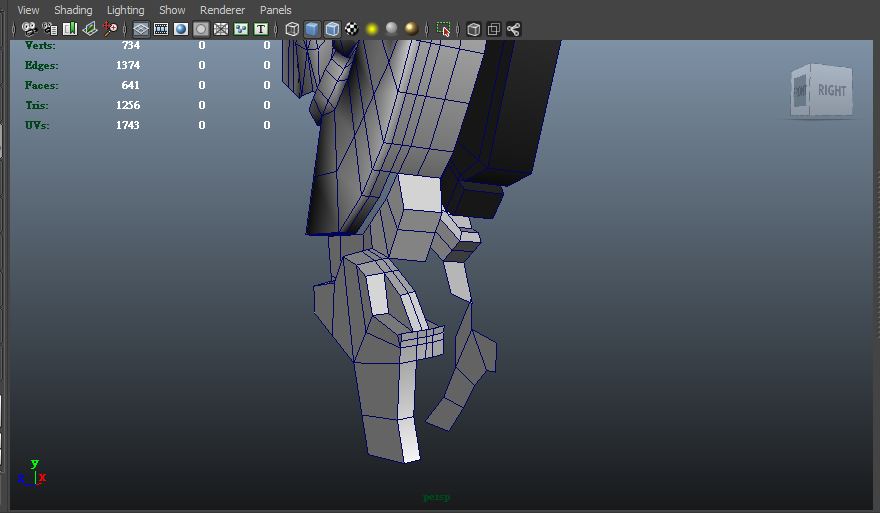Click the gold High Quality Rendering sphere

411,29
